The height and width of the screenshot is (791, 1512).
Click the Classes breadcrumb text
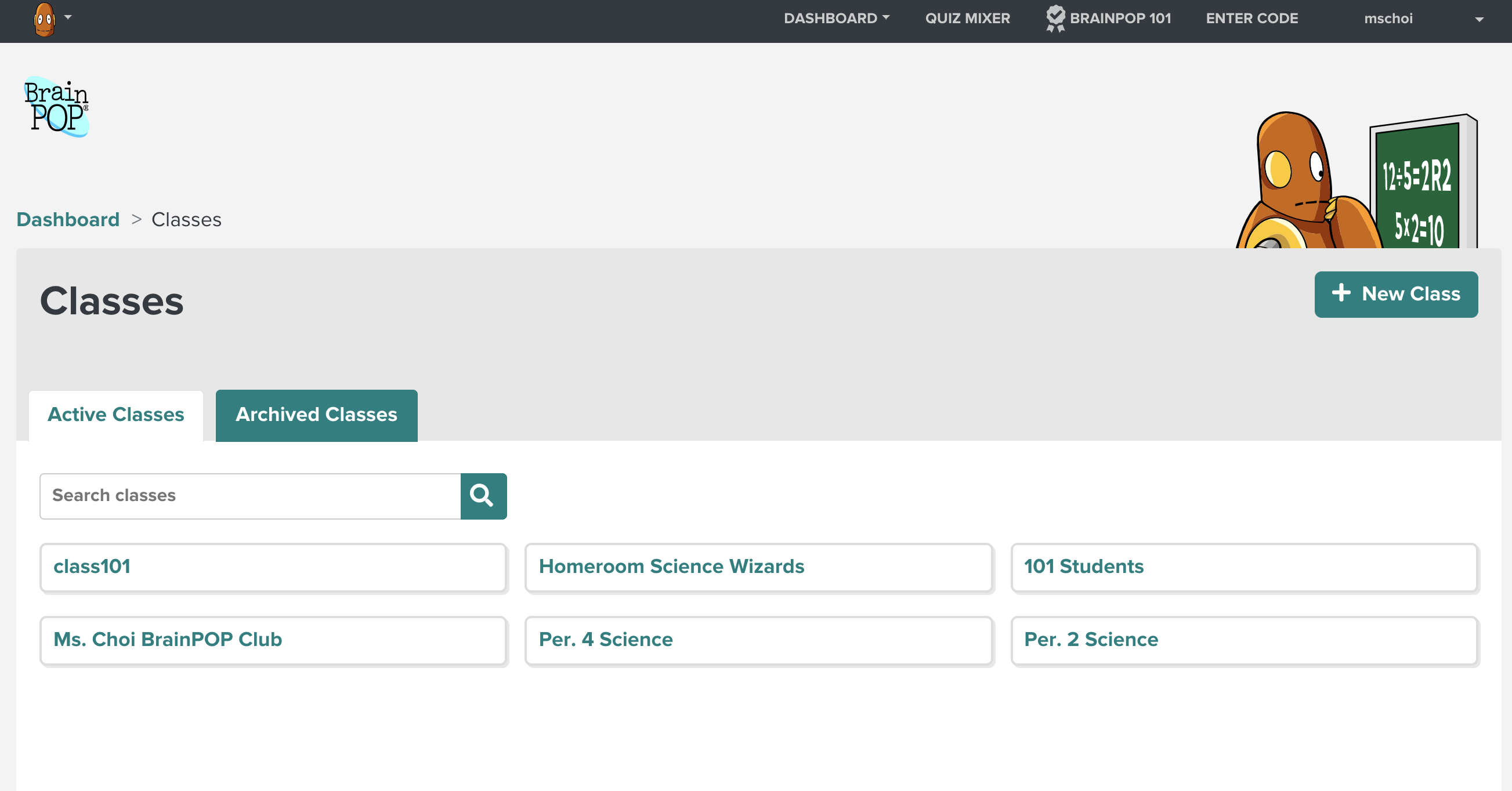pos(186,219)
